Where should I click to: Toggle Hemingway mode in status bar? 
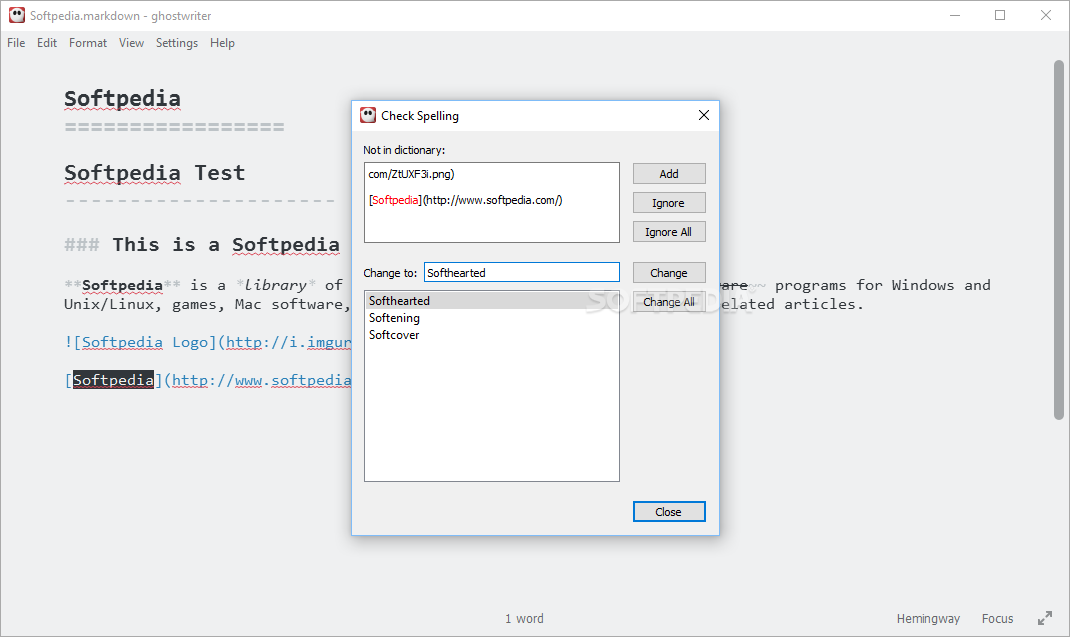[x=928, y=619]
